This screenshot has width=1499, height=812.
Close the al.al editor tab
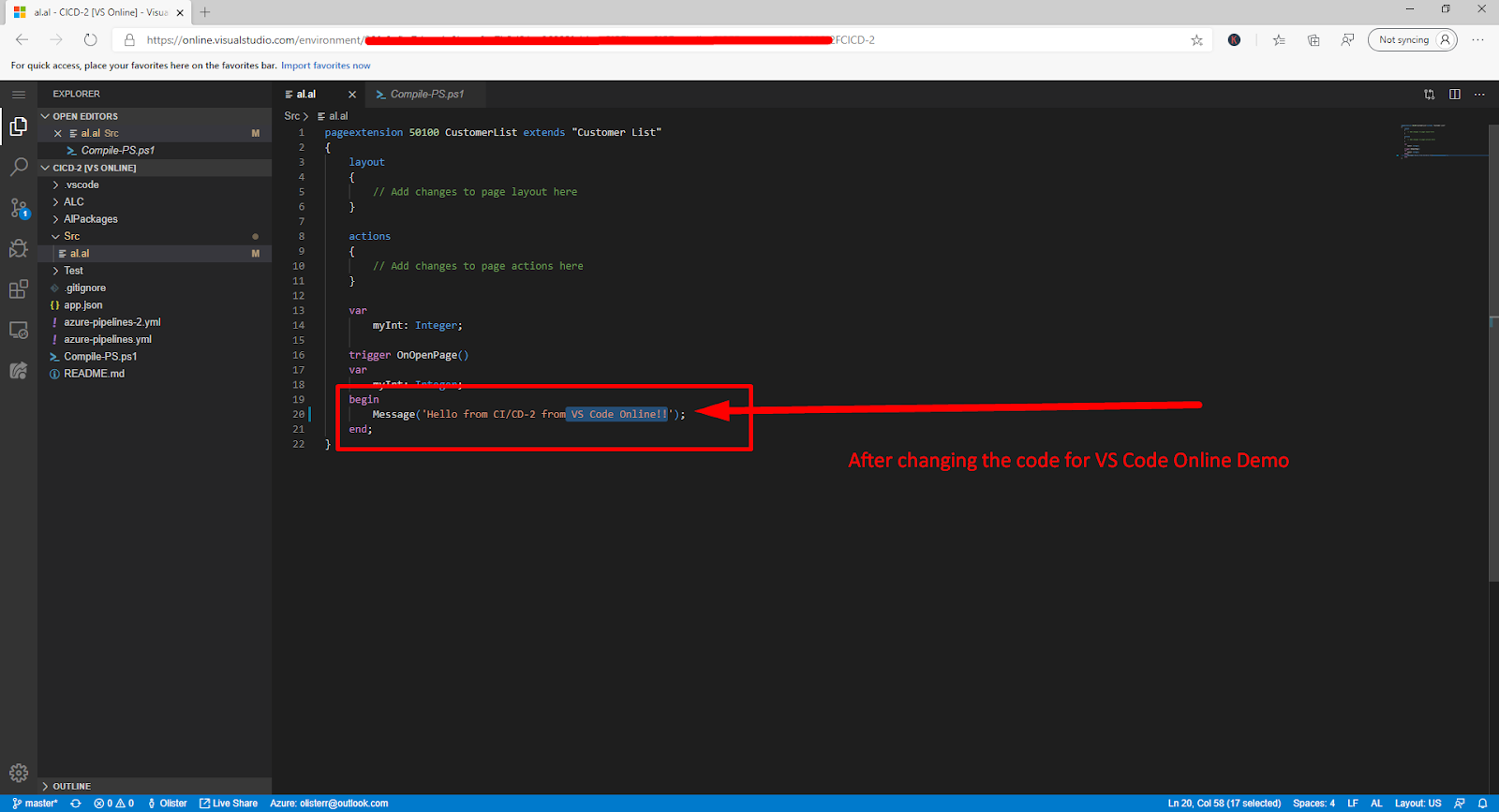(352, 95)
